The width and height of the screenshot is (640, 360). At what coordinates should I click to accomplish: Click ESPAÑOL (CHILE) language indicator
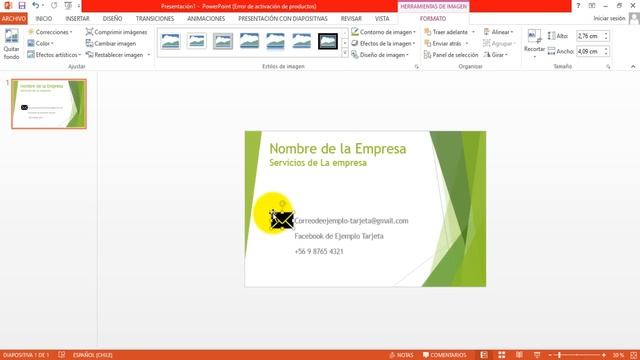(92, 355)
